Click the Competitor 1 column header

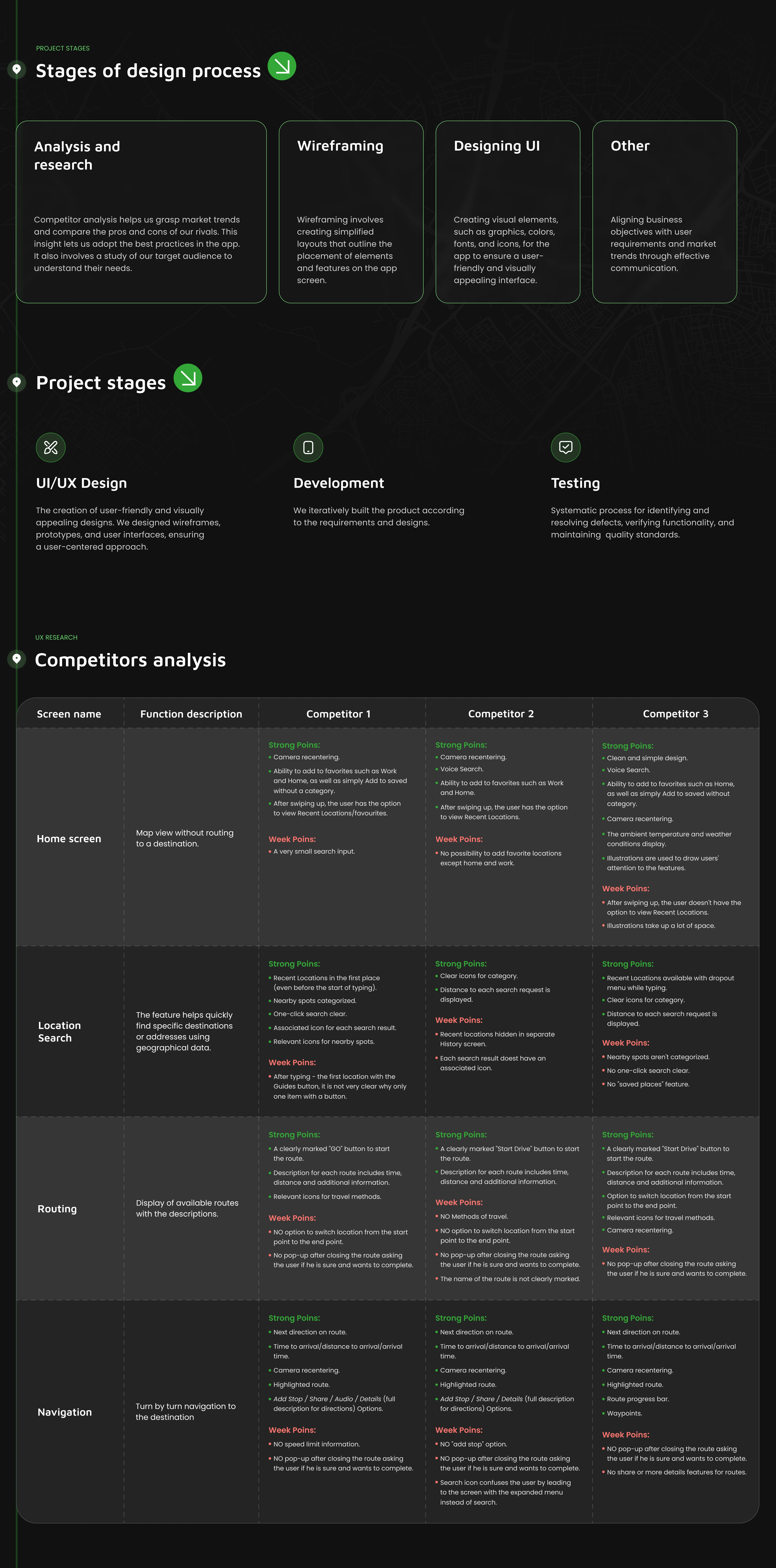click(338, 714)
